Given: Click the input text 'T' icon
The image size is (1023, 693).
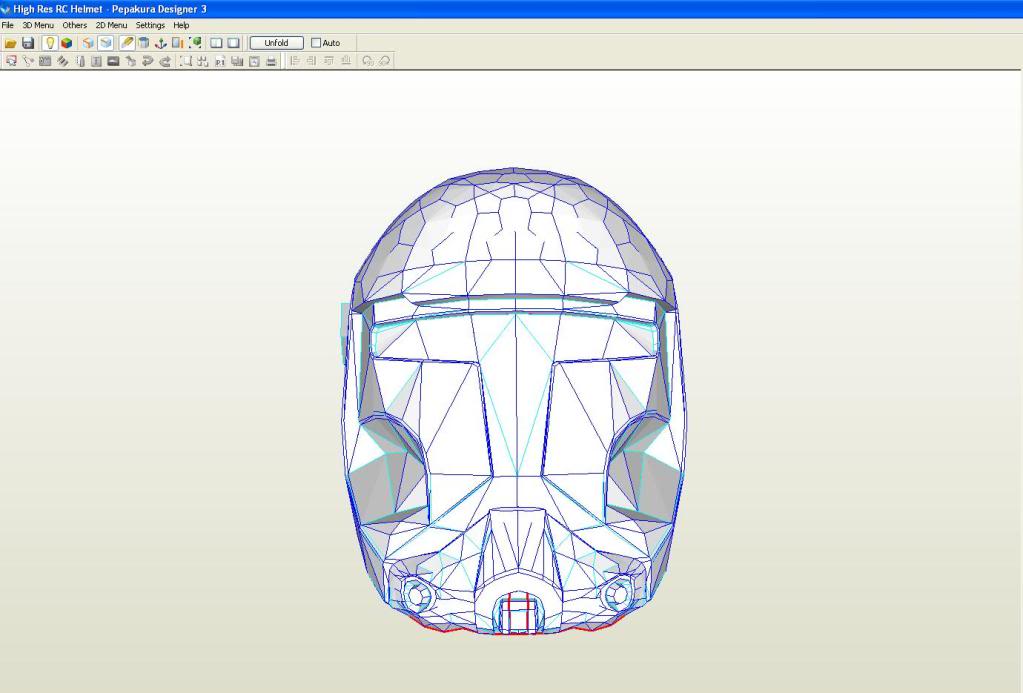Looking at the screenshot, I should pyautogui.click(x=97, y=61).
